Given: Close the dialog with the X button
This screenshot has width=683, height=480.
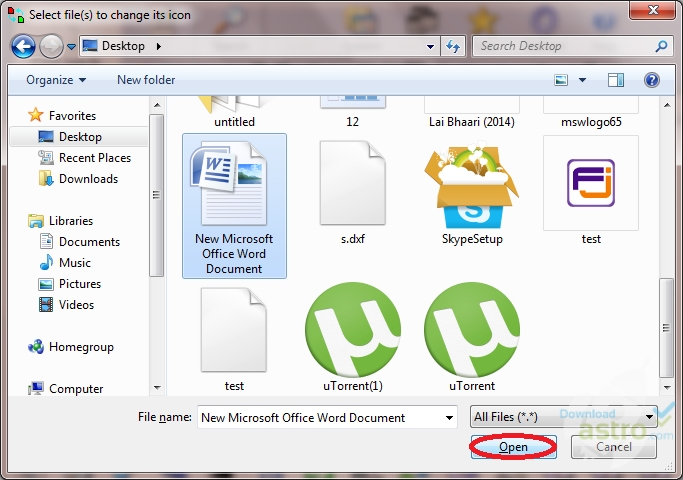Looking at the screenshot, I should pos(653,10).
